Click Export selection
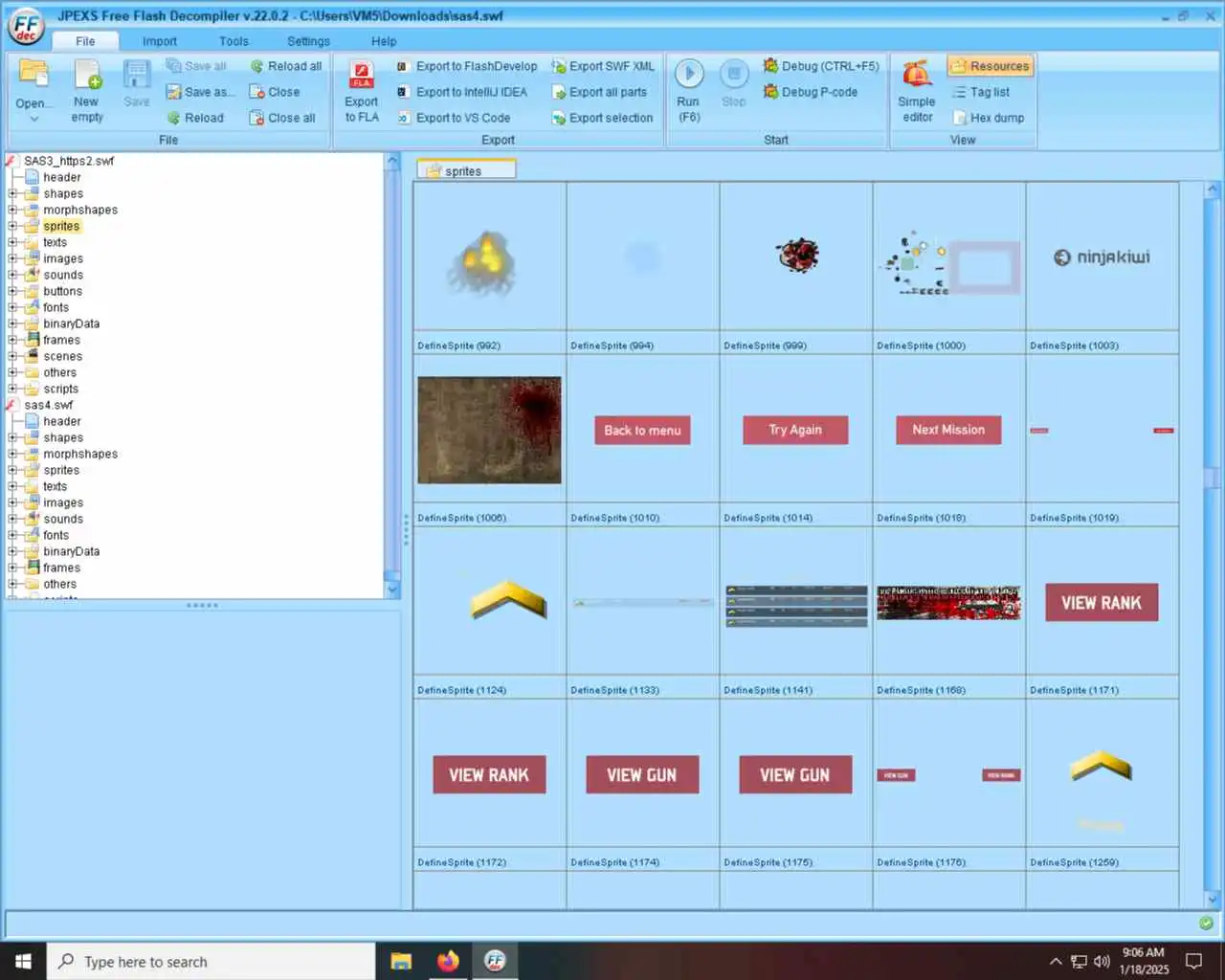The image size is (1225, 980). pos(602,118)
